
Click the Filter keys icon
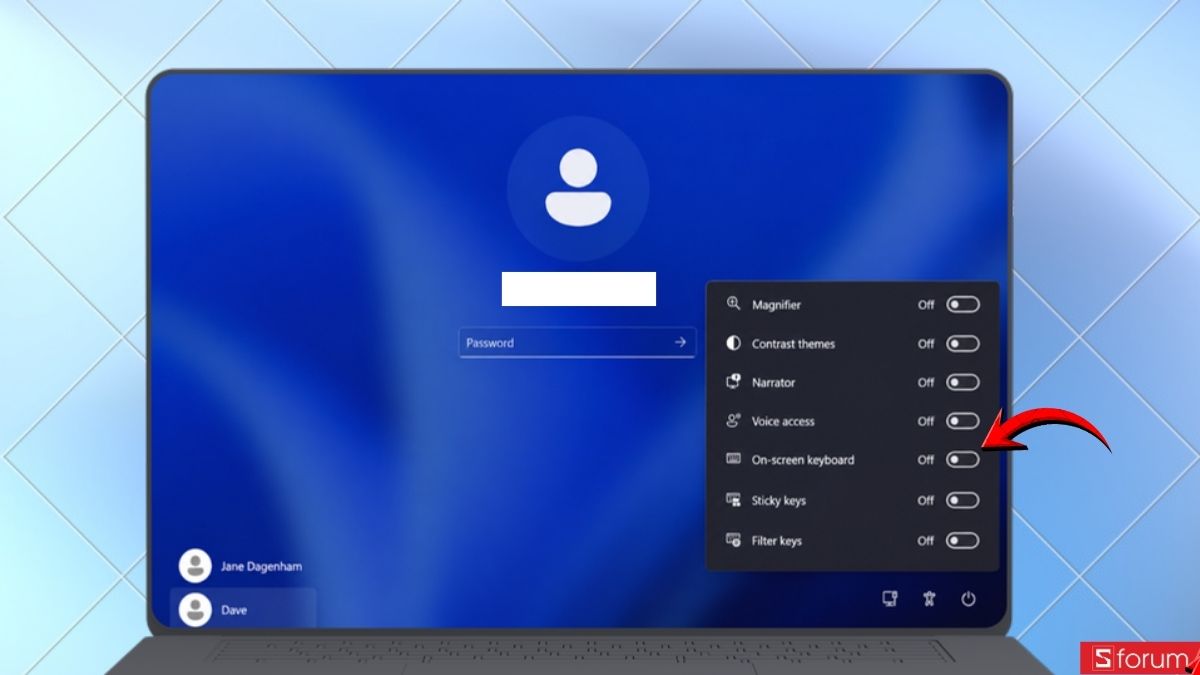733,540
